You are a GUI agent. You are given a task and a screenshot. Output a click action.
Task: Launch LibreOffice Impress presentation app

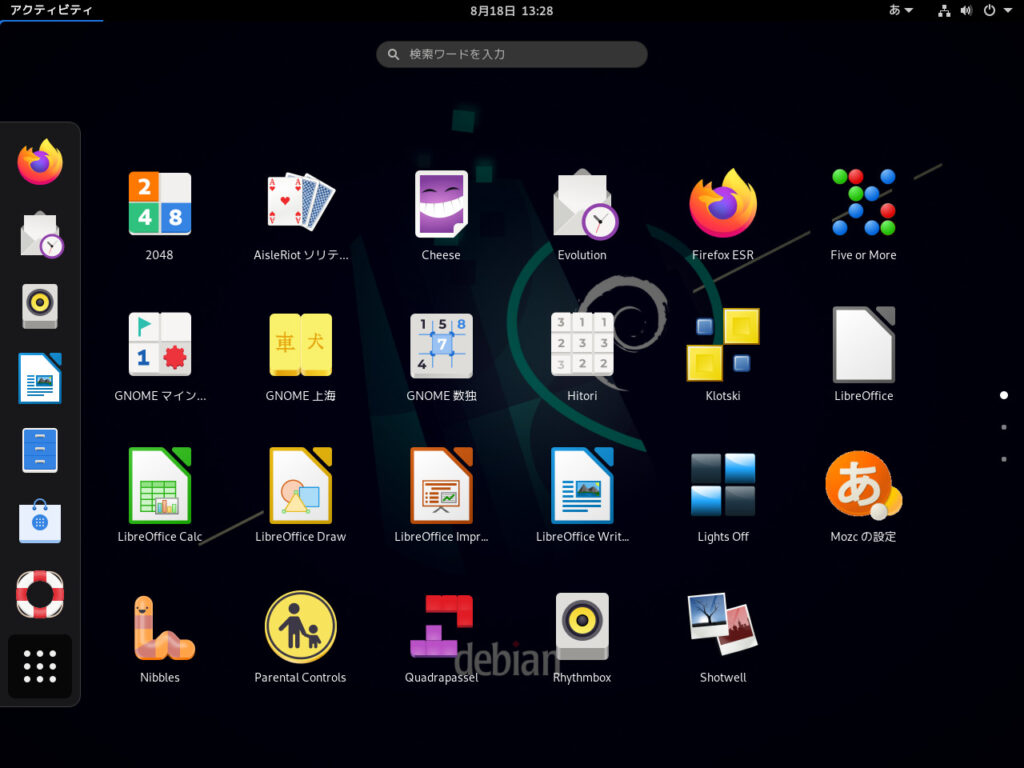[441, 487]
